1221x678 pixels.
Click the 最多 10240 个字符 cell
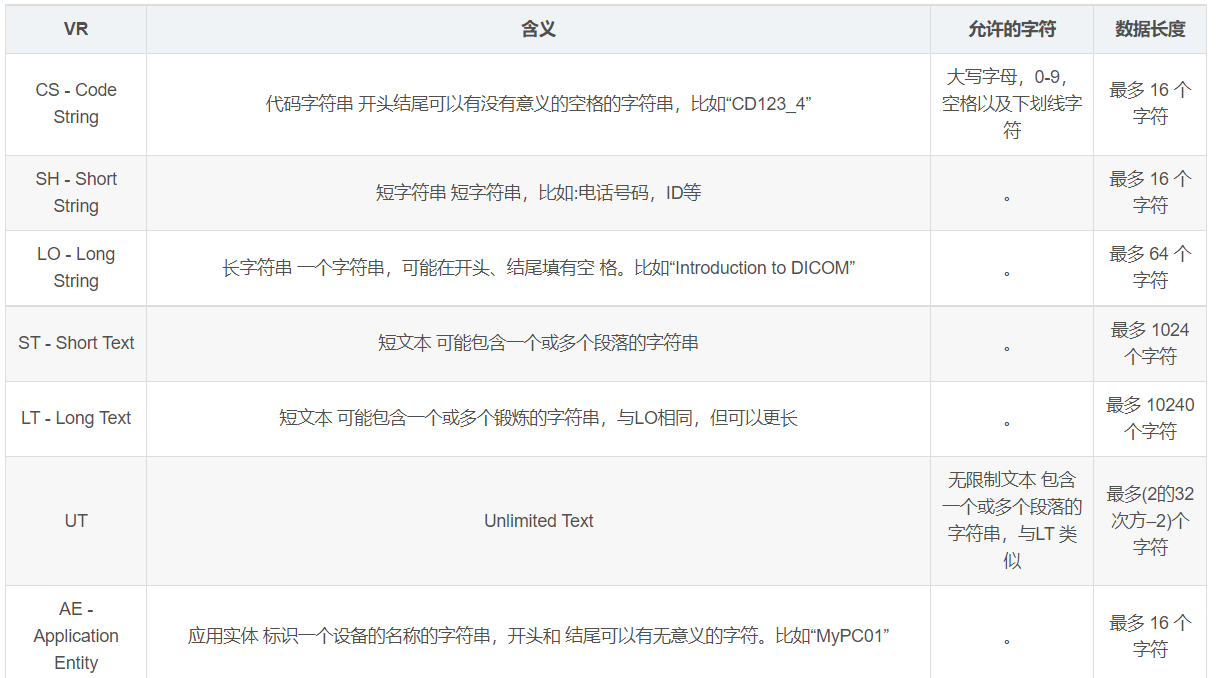click(1148, 418)
